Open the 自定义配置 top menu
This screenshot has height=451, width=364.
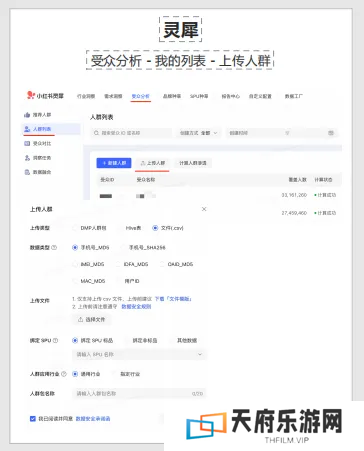tap(260, 96)
